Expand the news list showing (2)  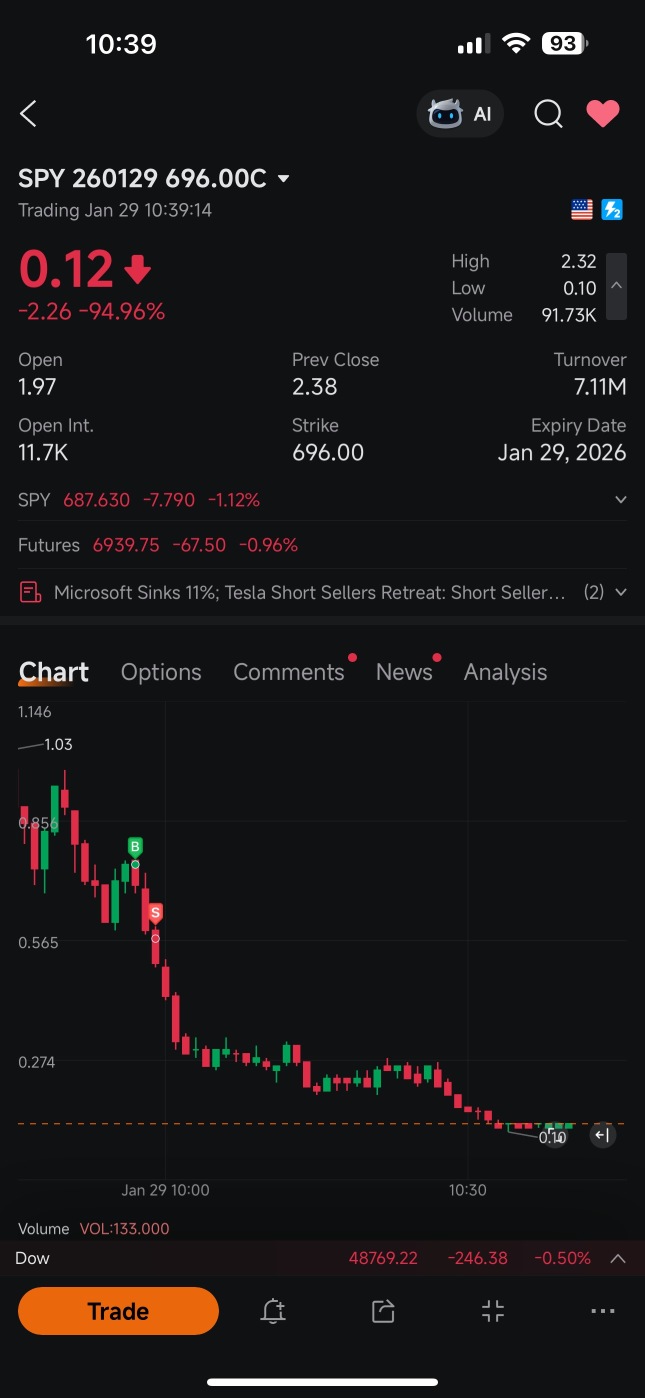(621, 591)
